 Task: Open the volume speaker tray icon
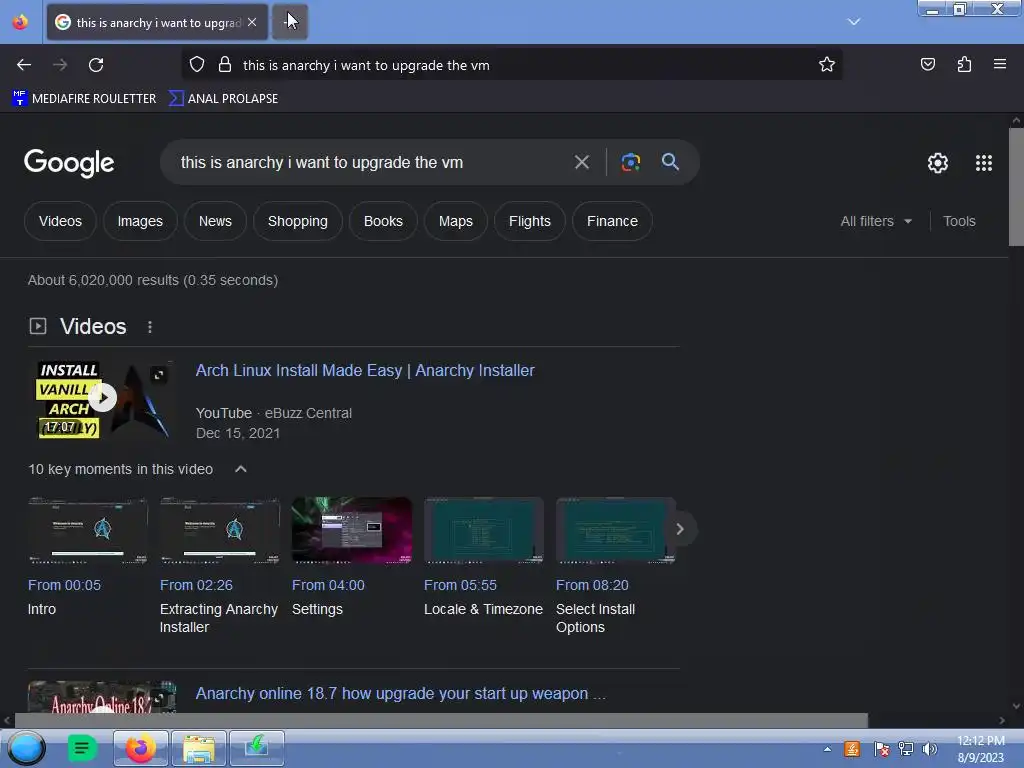pos(929,749)
